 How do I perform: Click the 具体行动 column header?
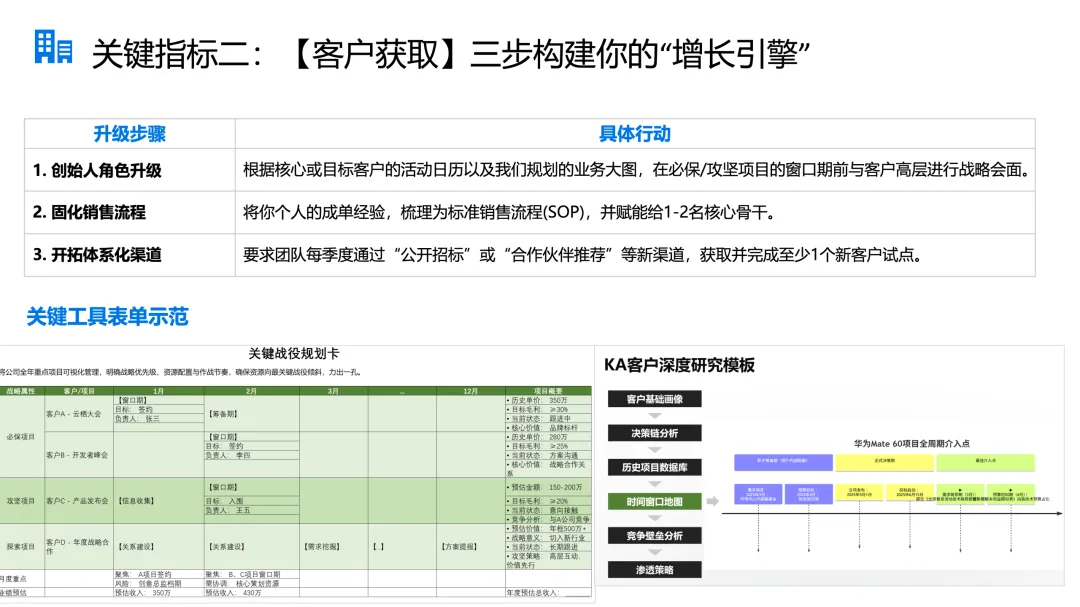pos(635,134)
